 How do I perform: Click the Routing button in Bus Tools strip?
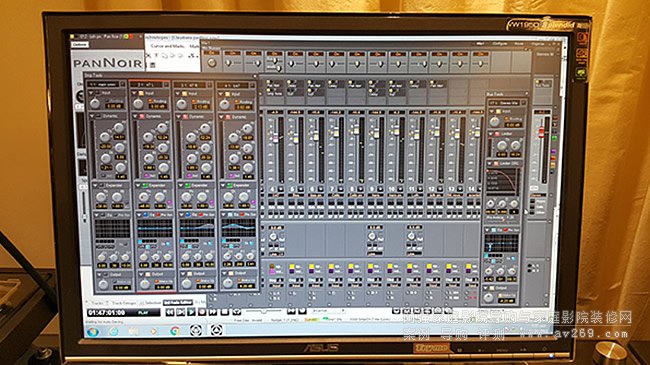513,119
